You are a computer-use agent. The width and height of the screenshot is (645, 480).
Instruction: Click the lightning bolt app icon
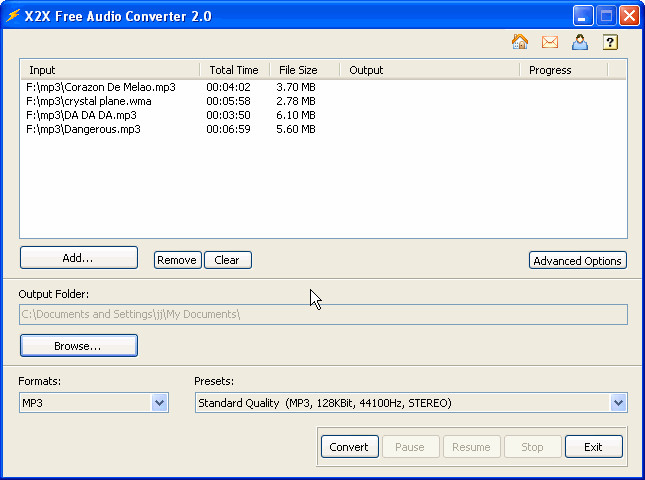pos(13,16)
